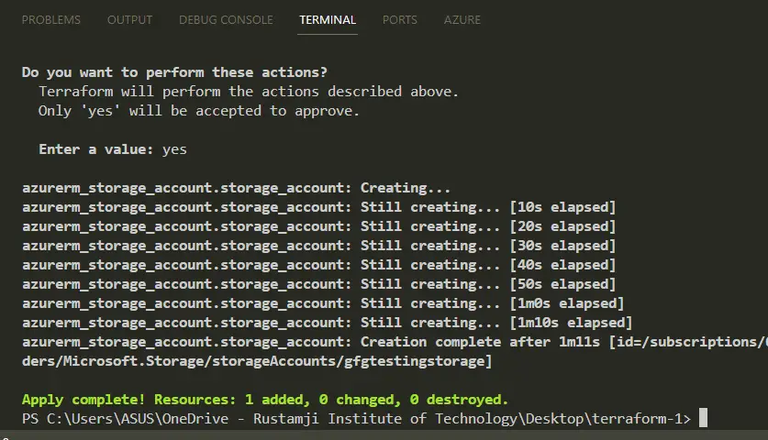The image size is (768, 440).
Task: Open the PORTS tab
Action: pos(401,20)
